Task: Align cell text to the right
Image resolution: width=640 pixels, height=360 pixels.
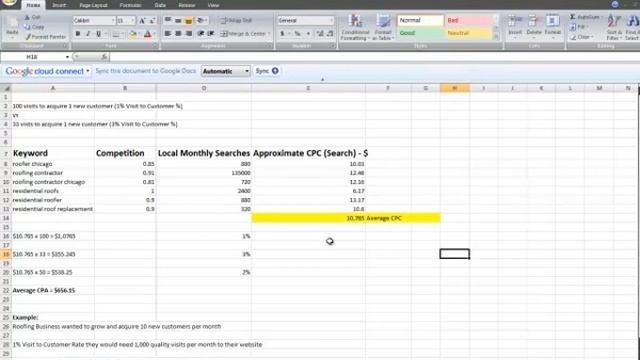Action: pos(188,34)
